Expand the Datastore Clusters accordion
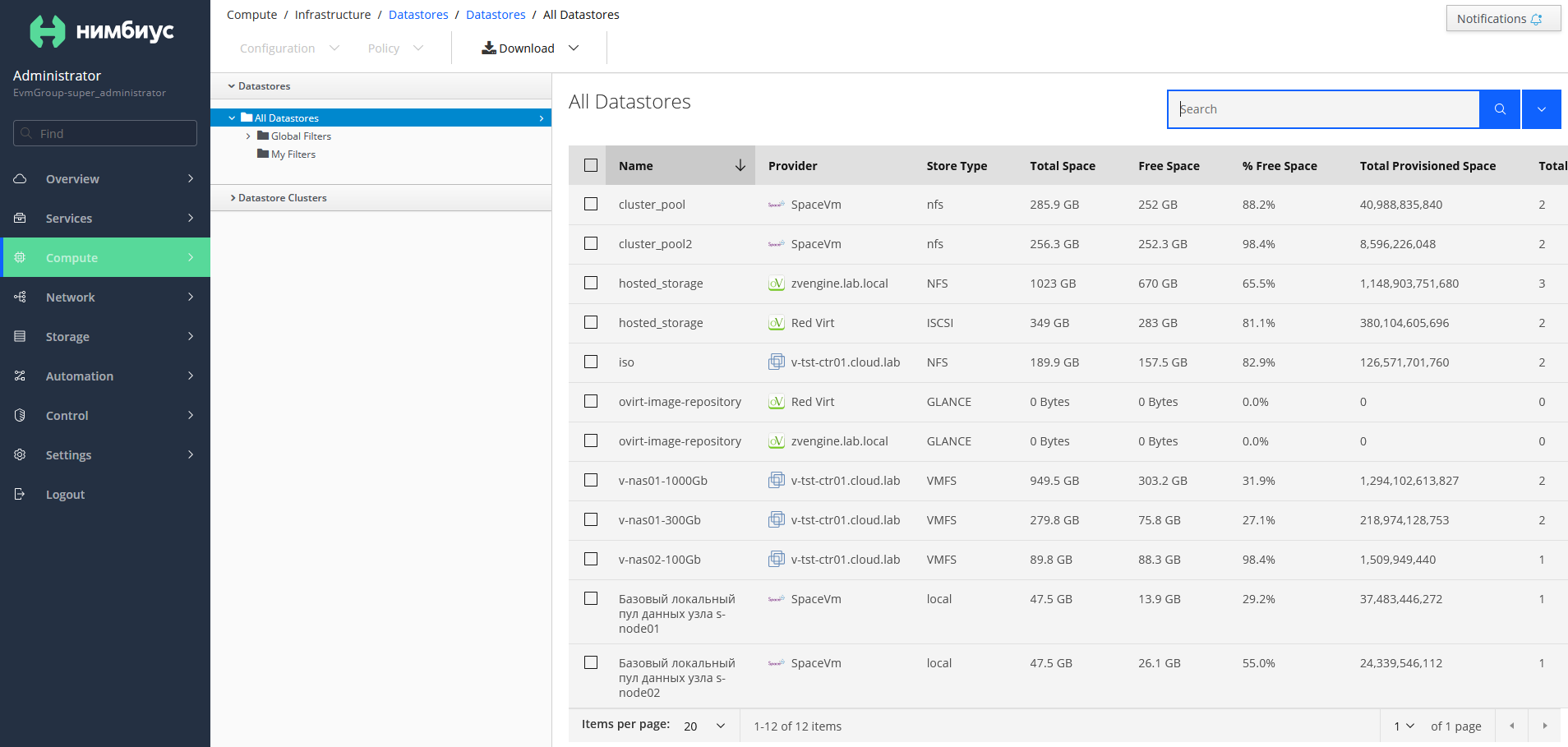 [380, 198]
